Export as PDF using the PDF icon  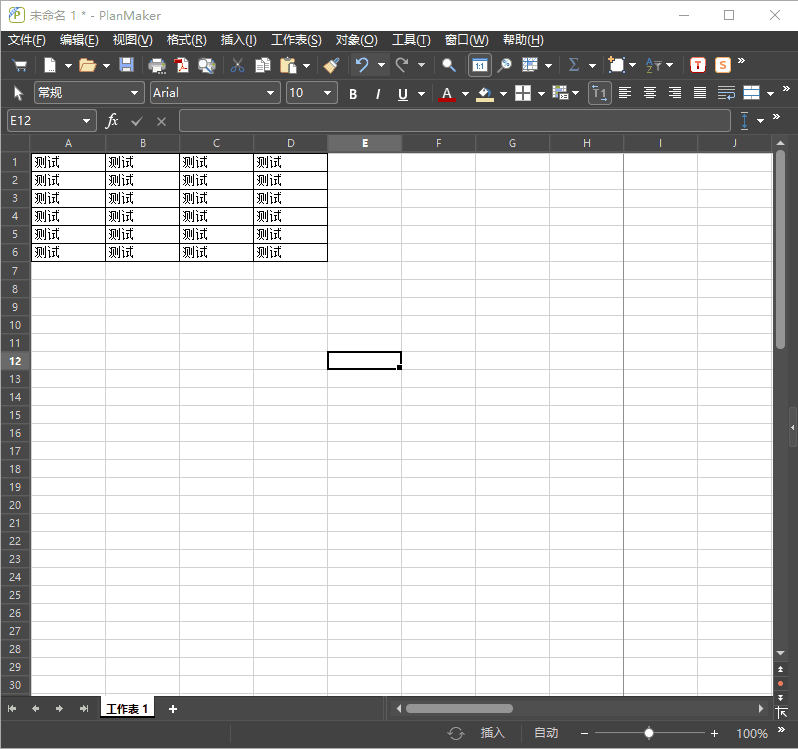tap(182, 65)
